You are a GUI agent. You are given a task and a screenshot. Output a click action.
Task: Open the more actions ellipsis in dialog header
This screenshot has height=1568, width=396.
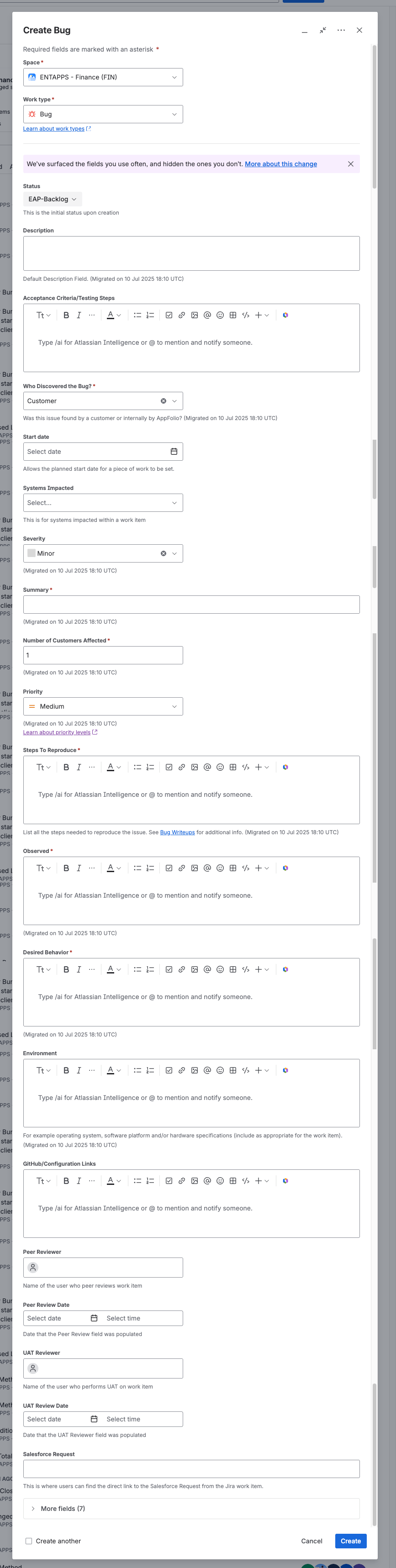click(x=341, y=31)
